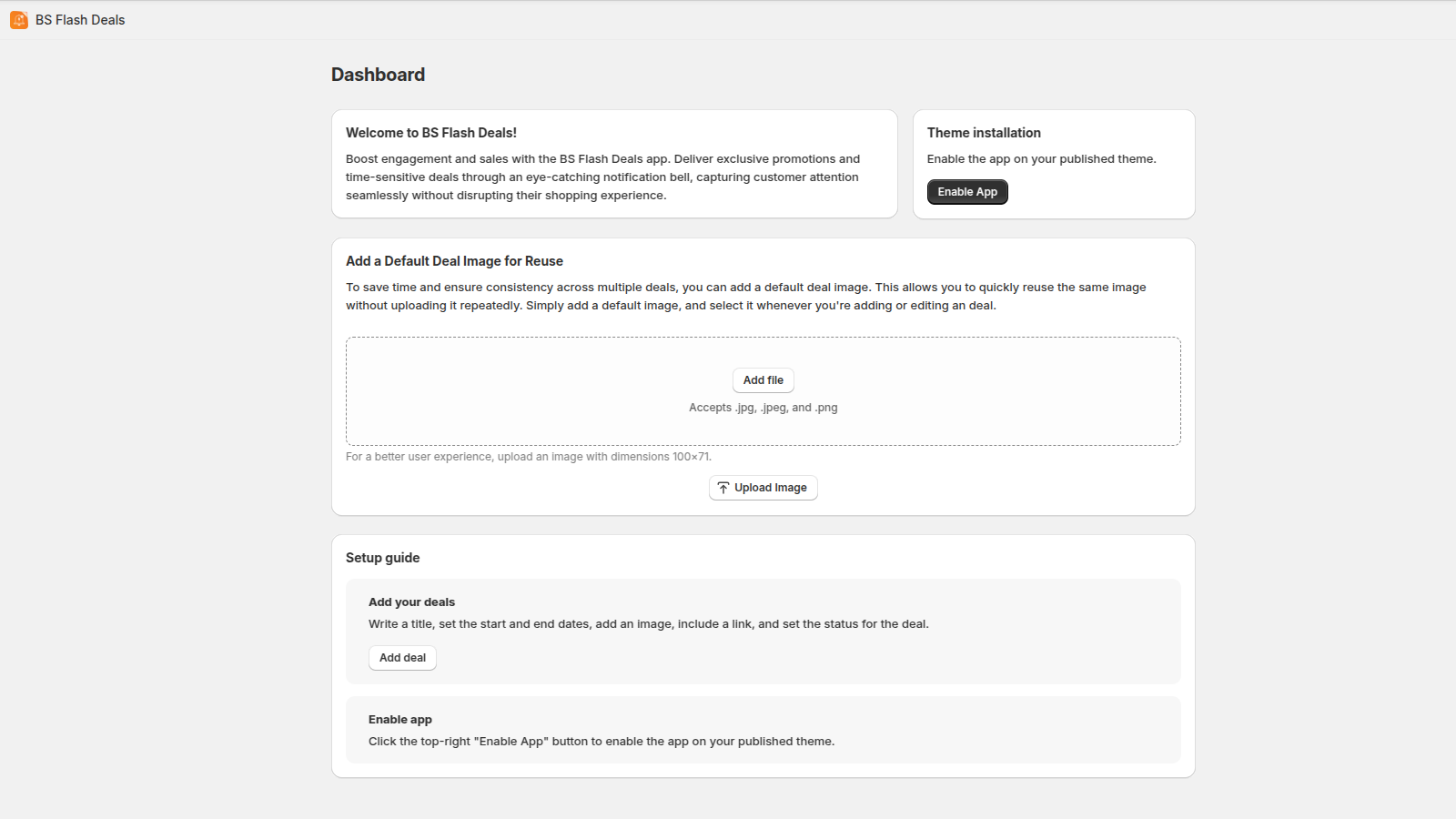Screen dimensions: 1456x819
Task: Open BS Flash Deals from the header
Action: click(79, 19)
